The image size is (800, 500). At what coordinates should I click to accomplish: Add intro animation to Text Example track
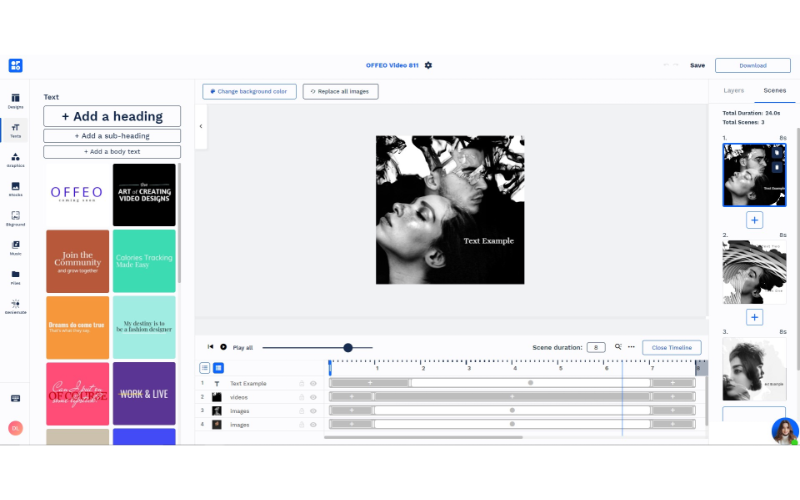(x=370, y=383)
